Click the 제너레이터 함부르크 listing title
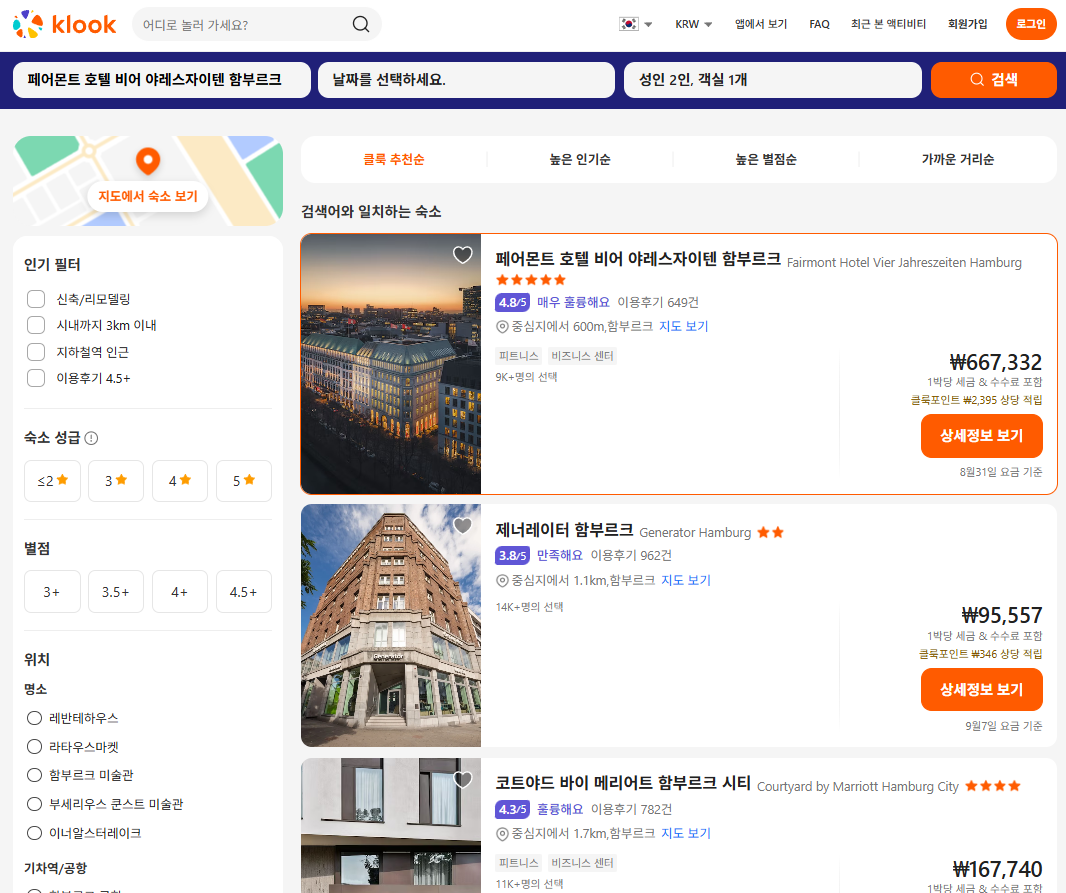Image resolution: width=1066 pixels, height=893 pixels. click(564, 529)
